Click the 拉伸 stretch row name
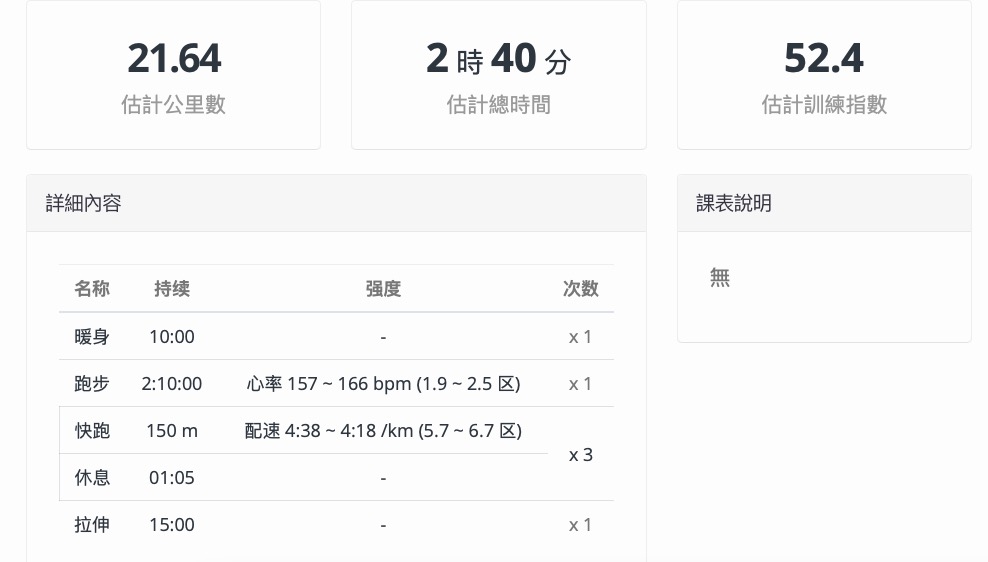Viewport: 988px width, 562px height. pos(92,525)
